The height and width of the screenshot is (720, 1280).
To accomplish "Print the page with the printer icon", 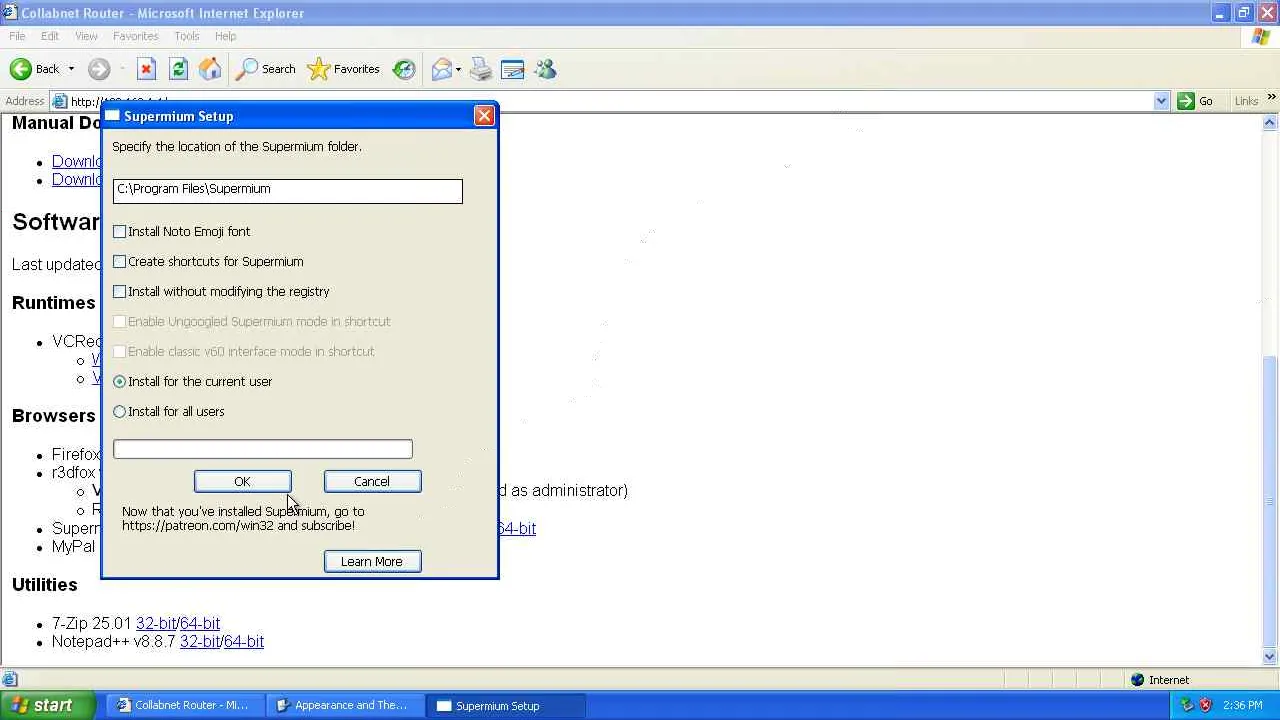I will click(481, 69).
